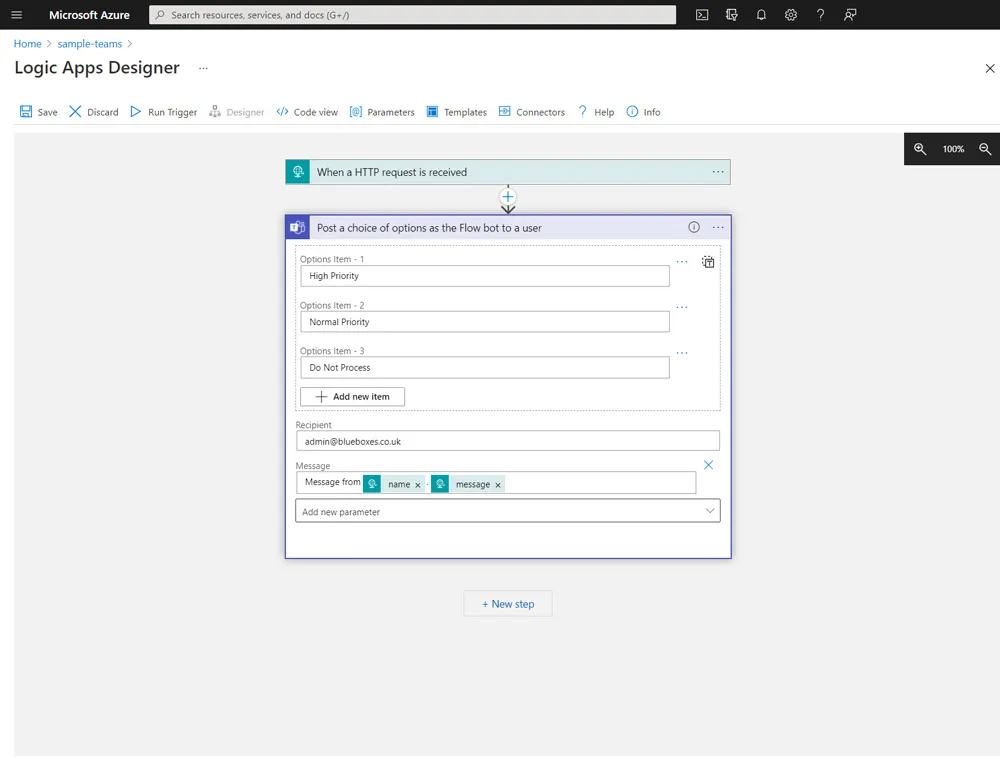The image size is (1000, 758).
Task: Switch to Code view
Action: click(307, 112)
